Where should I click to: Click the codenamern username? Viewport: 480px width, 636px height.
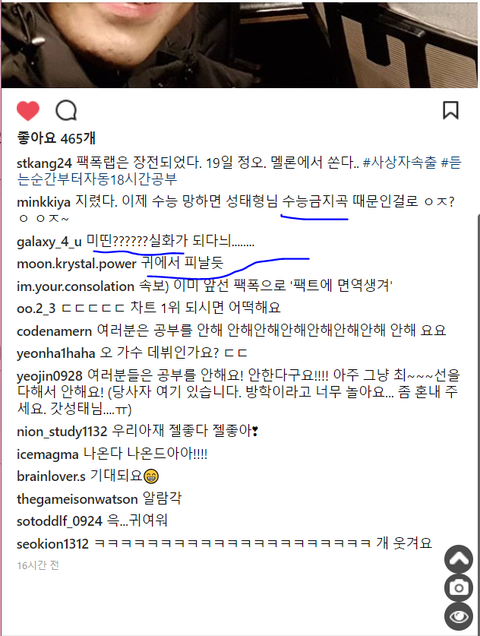(x=54, y=331)
